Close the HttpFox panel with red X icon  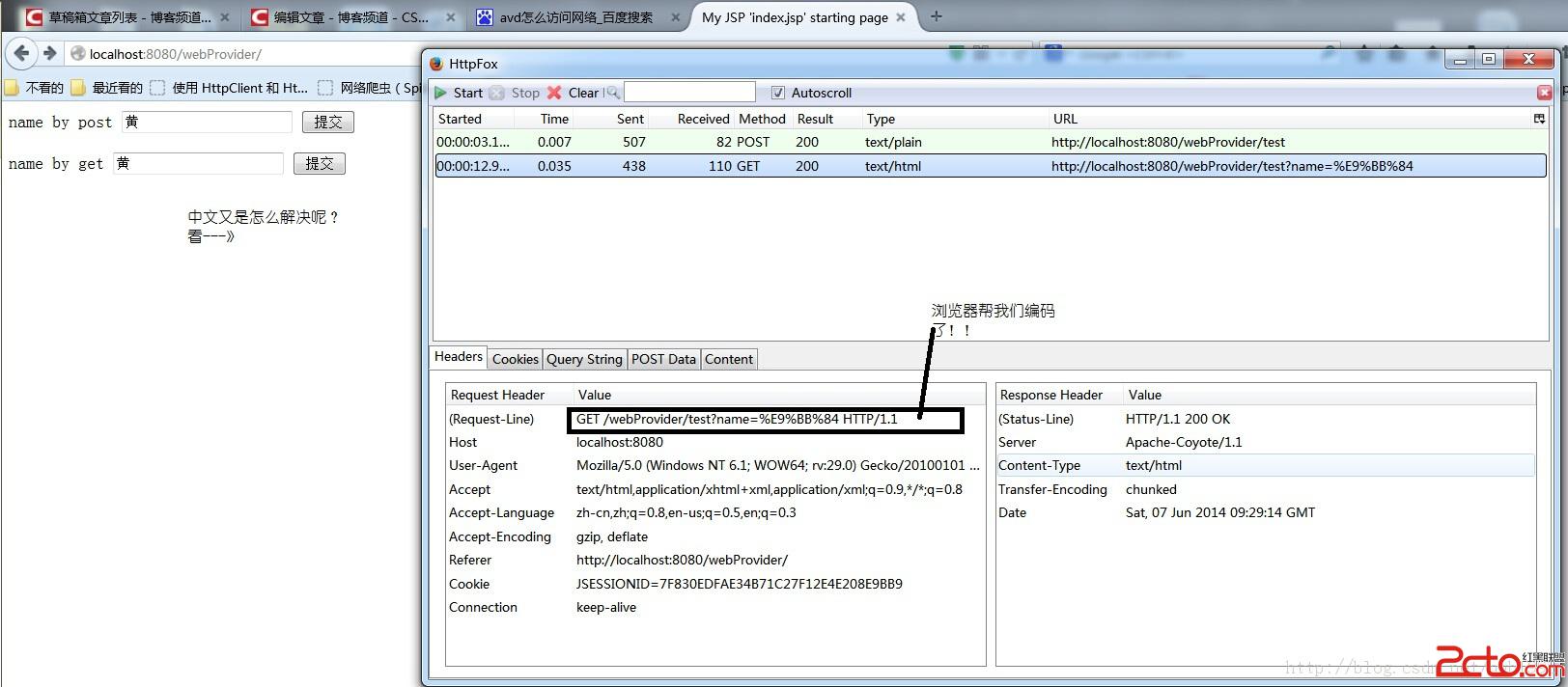[x=1545, y=93]
